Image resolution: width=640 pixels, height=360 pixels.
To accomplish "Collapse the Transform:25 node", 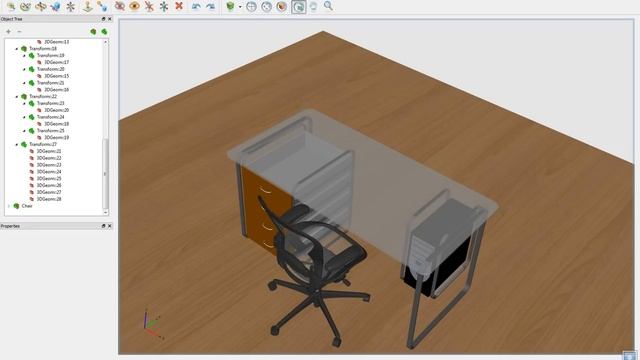I will 24,131.
